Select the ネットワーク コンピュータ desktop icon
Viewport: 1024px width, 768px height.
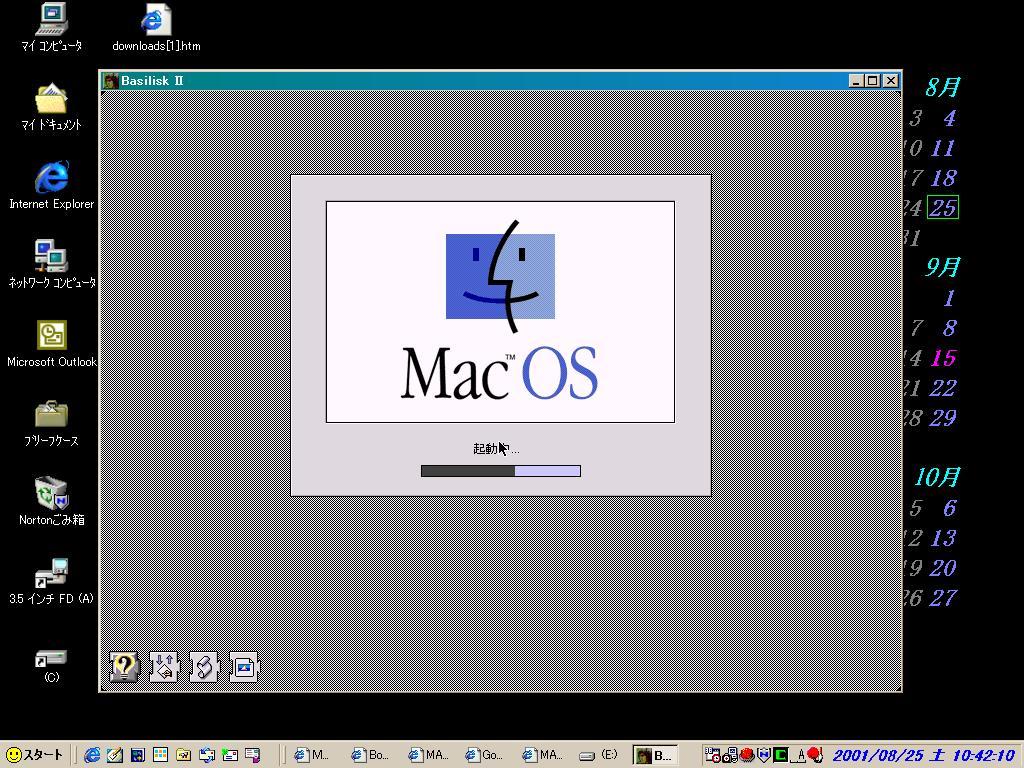pos(52,265)
